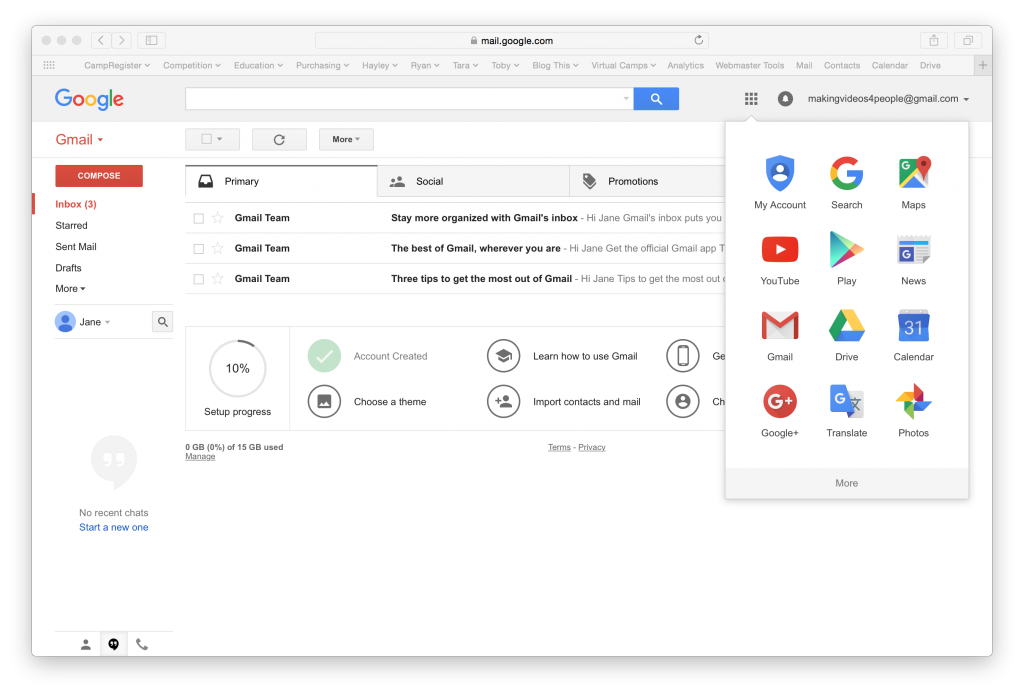Show contacts person icon at the bottom

point(86,644)
